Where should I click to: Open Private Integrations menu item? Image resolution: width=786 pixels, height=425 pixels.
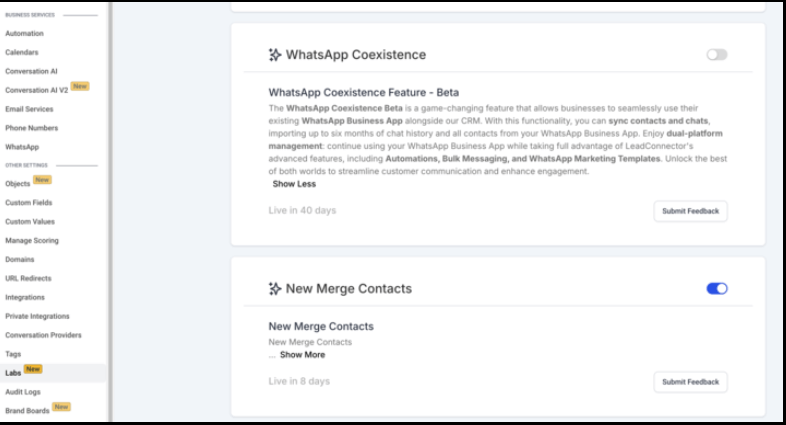[x=38, y=316]
